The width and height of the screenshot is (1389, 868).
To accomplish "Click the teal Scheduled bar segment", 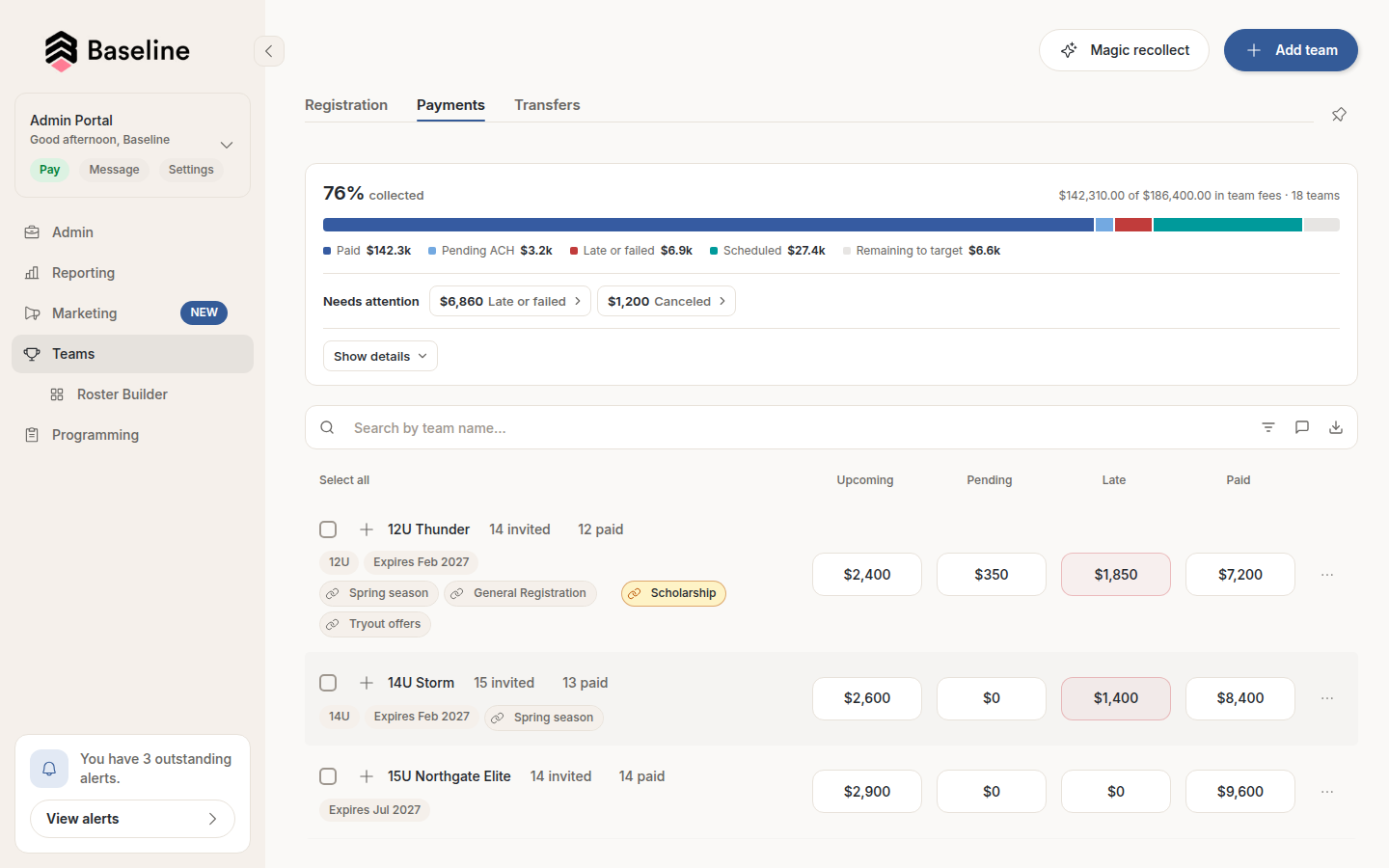I will click(1228, 225).
